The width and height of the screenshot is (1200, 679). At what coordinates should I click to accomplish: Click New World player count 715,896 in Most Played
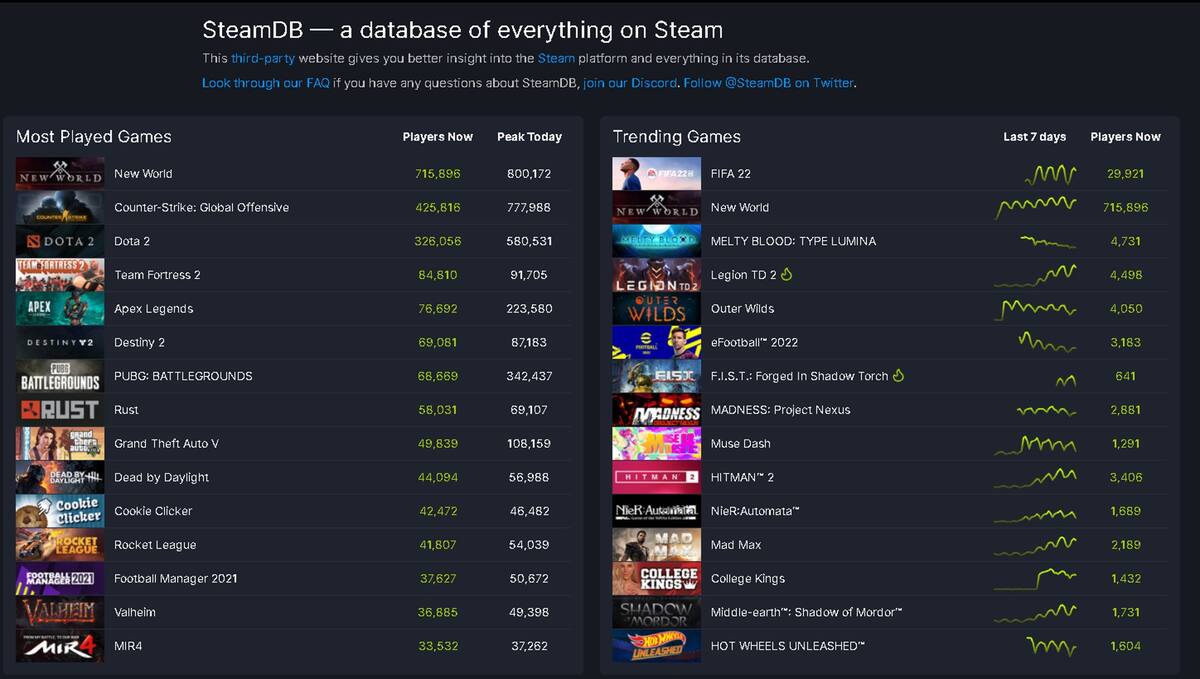(x=438, y=174)
